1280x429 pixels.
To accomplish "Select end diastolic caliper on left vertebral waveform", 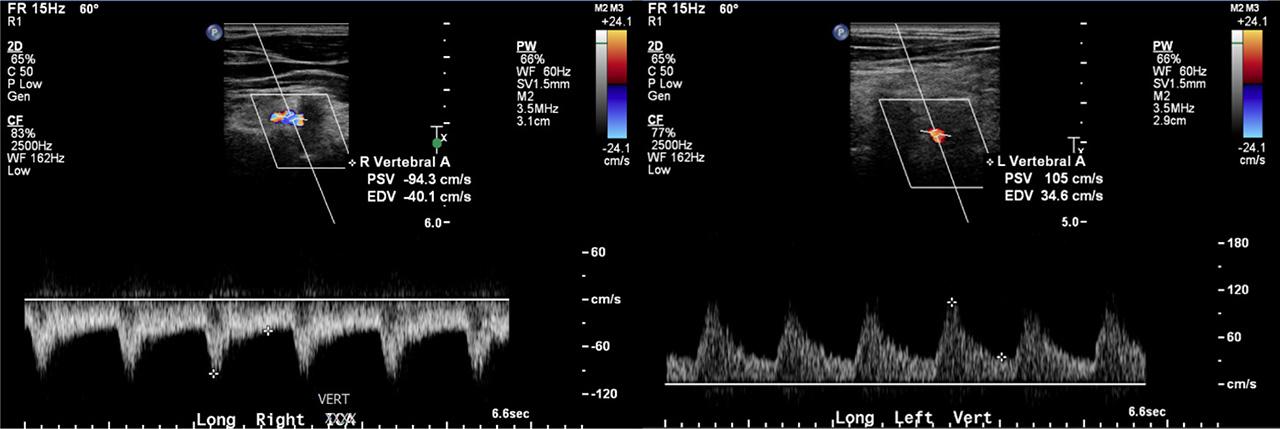I will pyautogui.click(x=1001, y=356).
